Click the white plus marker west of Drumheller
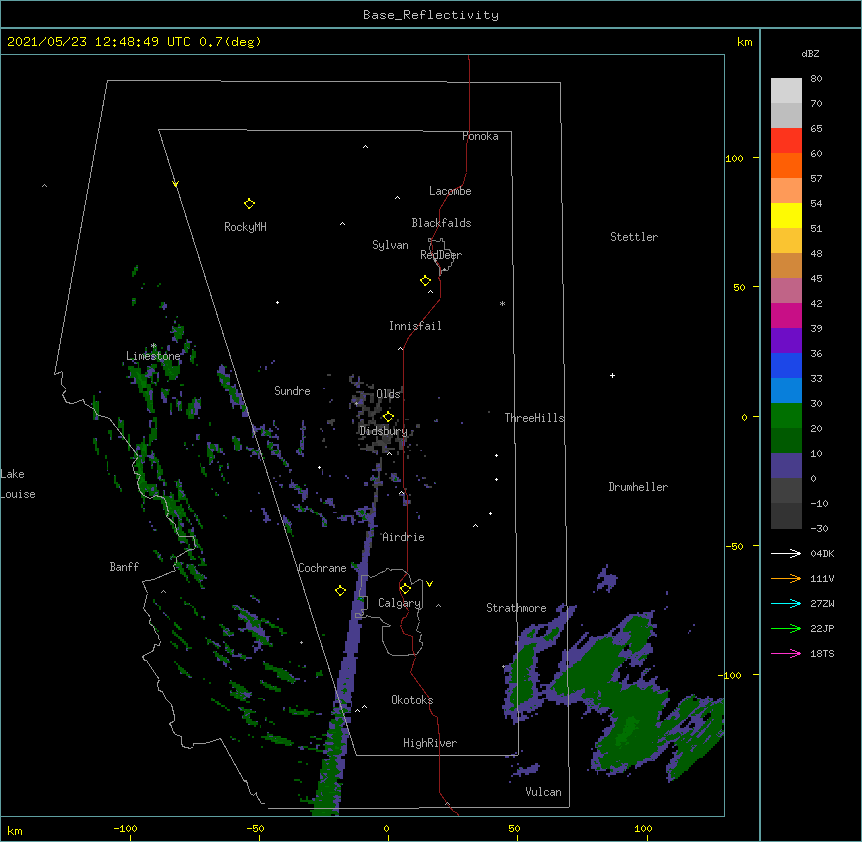The width and height of the screenshot is (862, 842). pyautogui.click(x=612, y=375)
